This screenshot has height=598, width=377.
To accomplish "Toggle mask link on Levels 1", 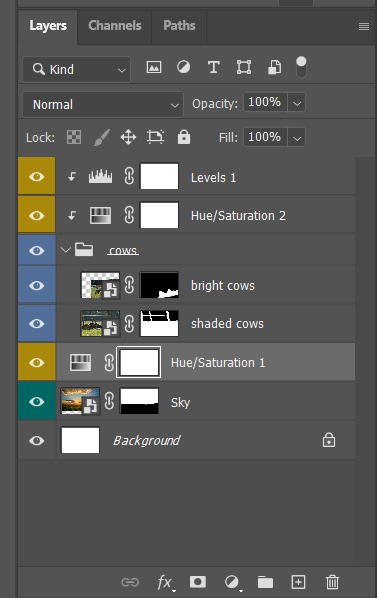I will coord(129,177).
